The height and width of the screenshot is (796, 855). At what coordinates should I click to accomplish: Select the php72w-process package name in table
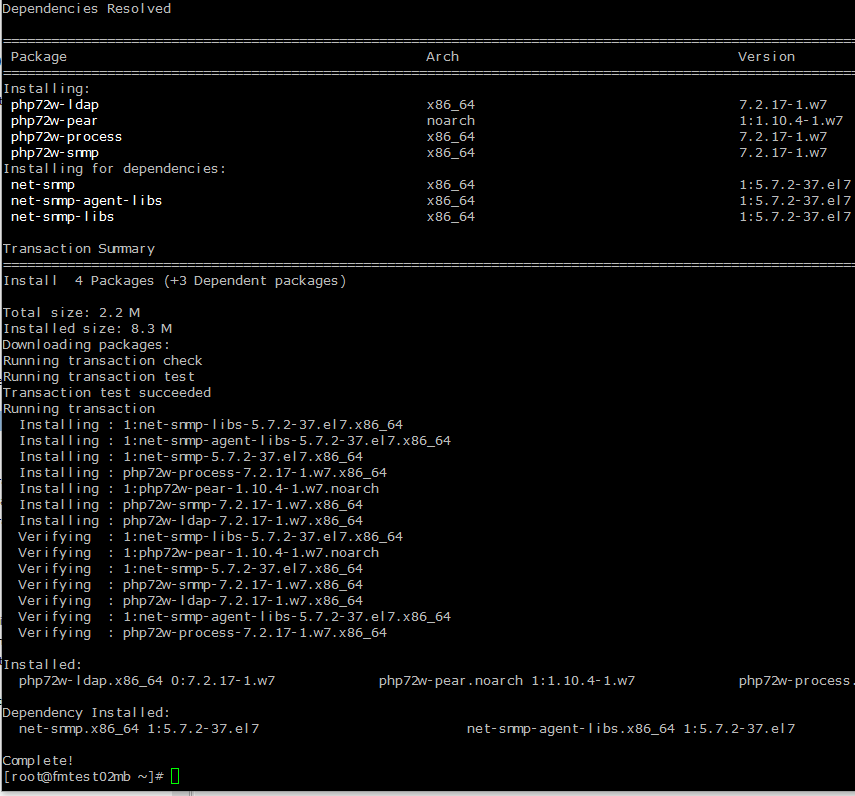click(x=67, y=137)
